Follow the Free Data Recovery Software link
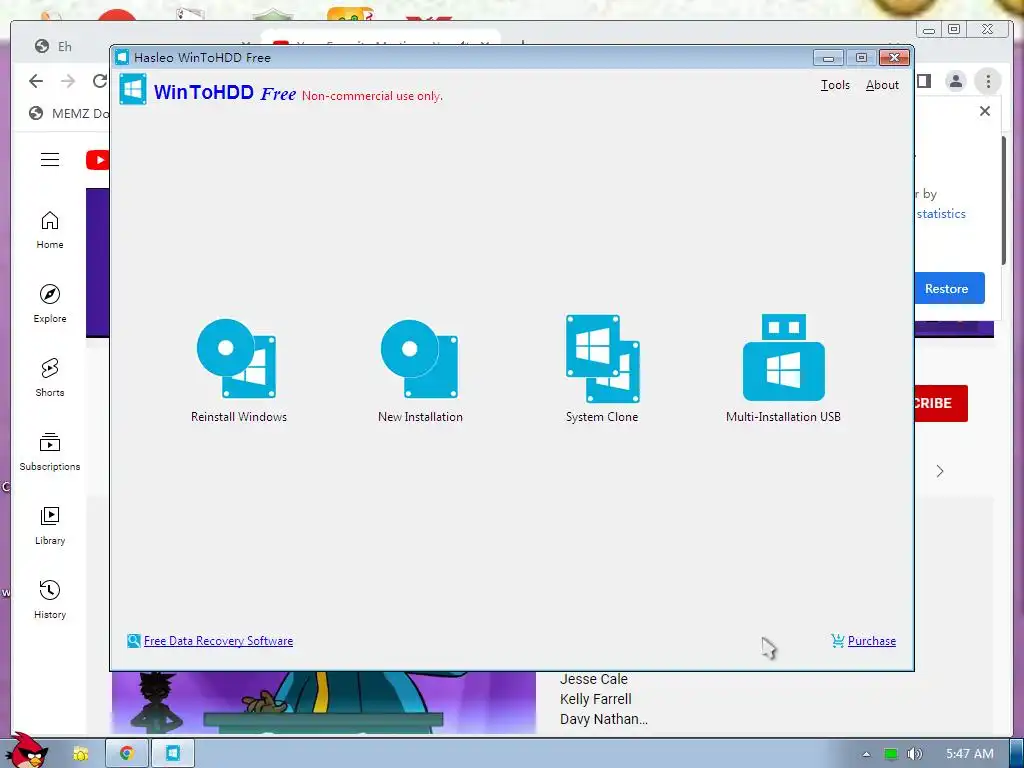The height and width of the screenshot is (768, 1024). click(x=218, y=641)
